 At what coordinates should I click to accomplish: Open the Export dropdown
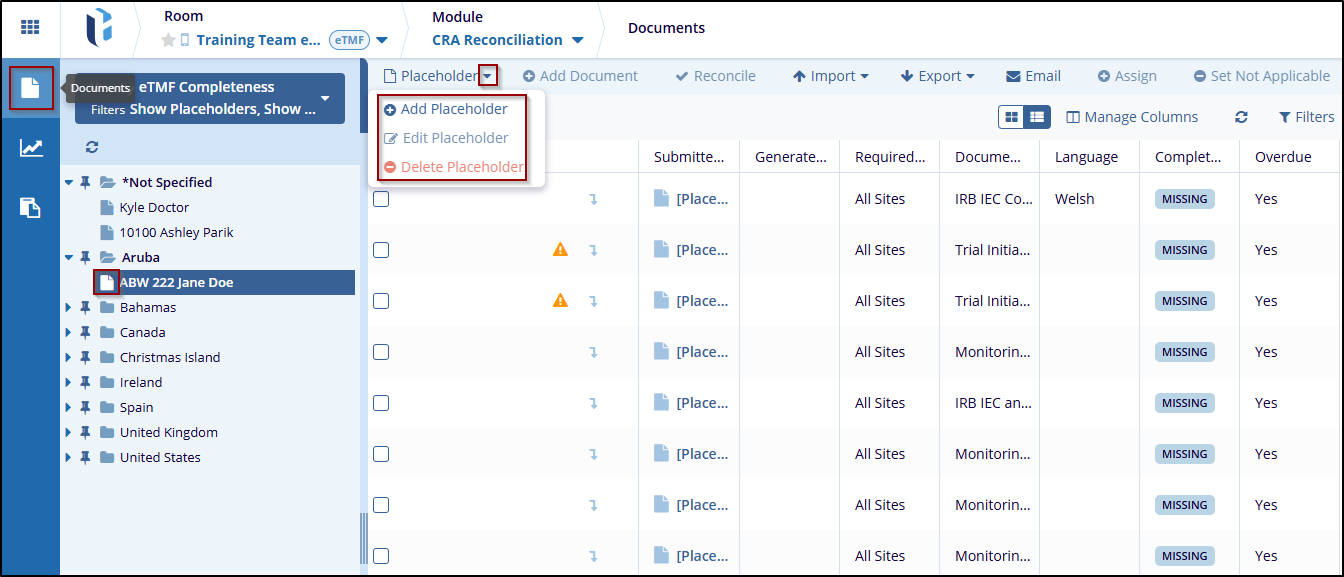pos(938,76)
